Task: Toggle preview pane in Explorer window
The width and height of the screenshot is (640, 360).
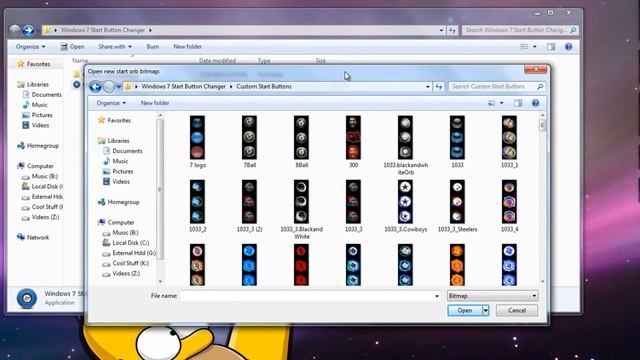Action: coord(551,47)
